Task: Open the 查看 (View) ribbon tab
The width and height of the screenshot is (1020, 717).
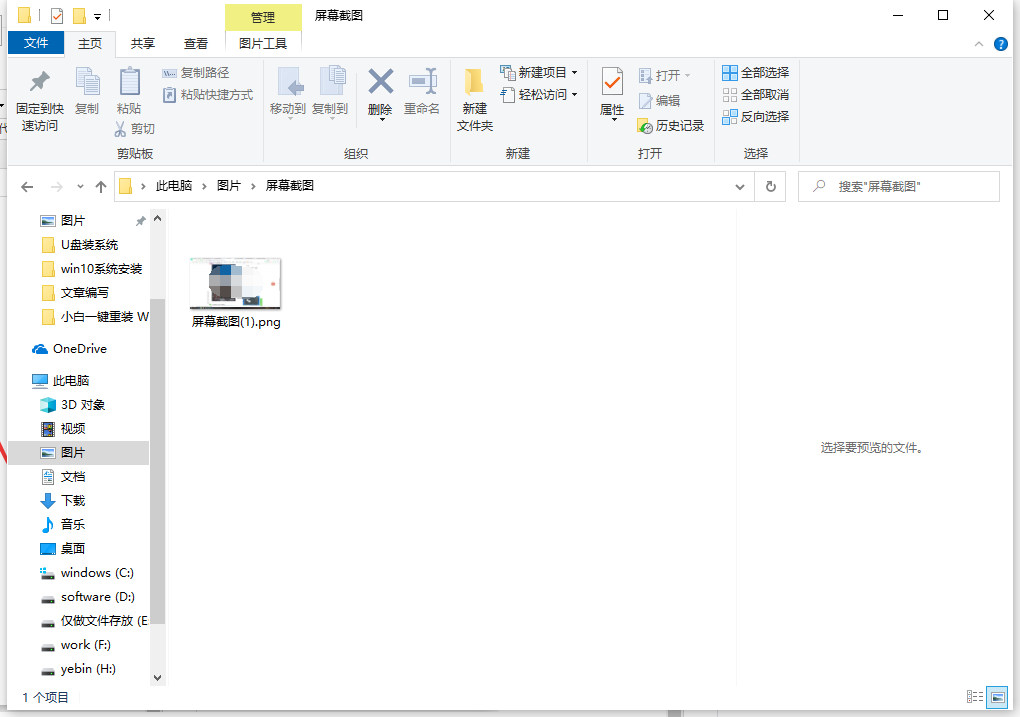Action: click(x=196, y=44)
